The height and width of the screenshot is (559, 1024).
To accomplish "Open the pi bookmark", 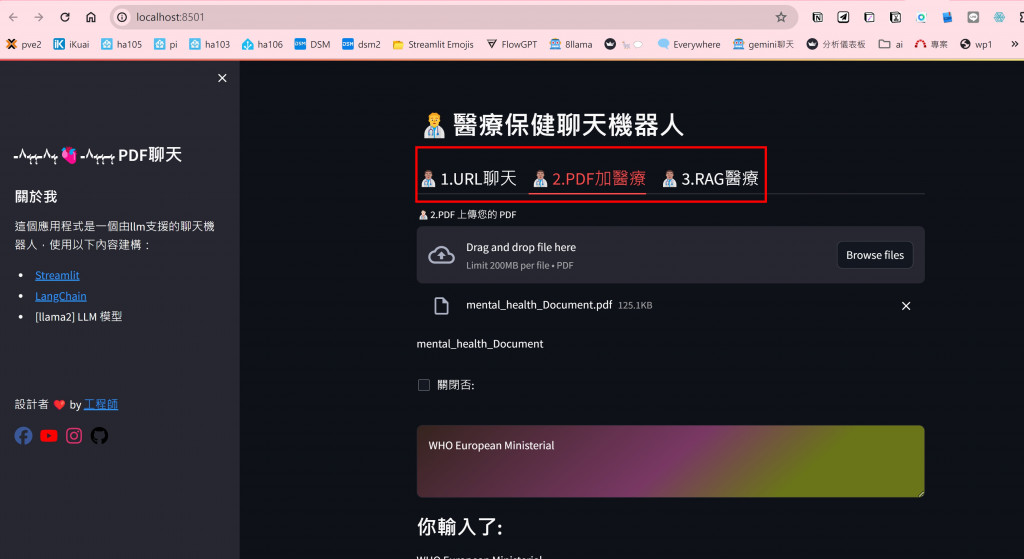I will tap(166, 44).
